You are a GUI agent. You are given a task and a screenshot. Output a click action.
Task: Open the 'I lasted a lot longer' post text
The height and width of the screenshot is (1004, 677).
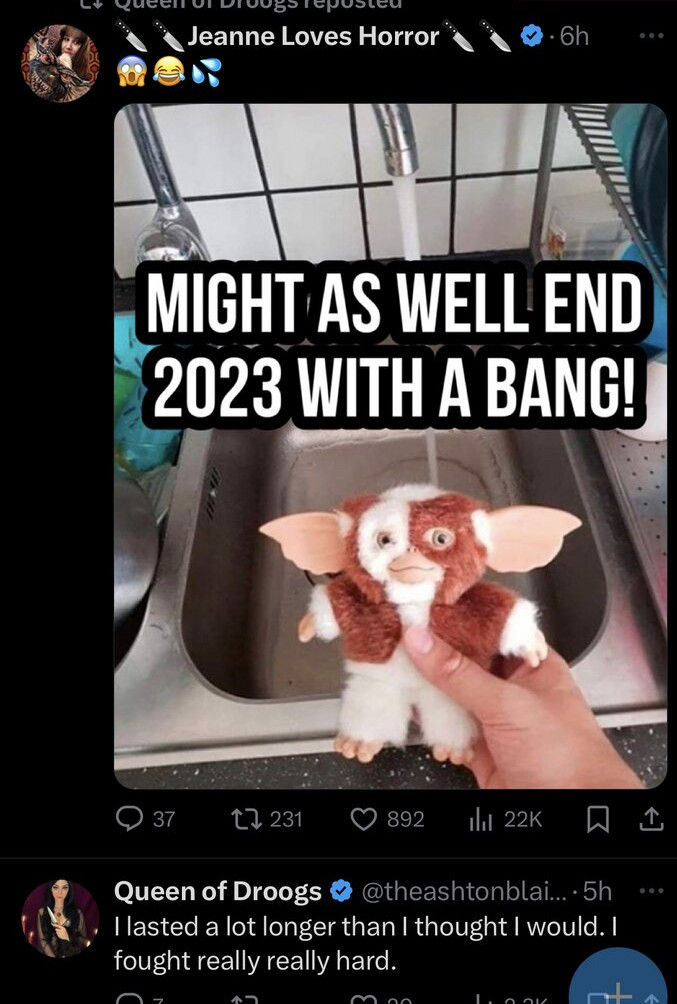point(365,943)
